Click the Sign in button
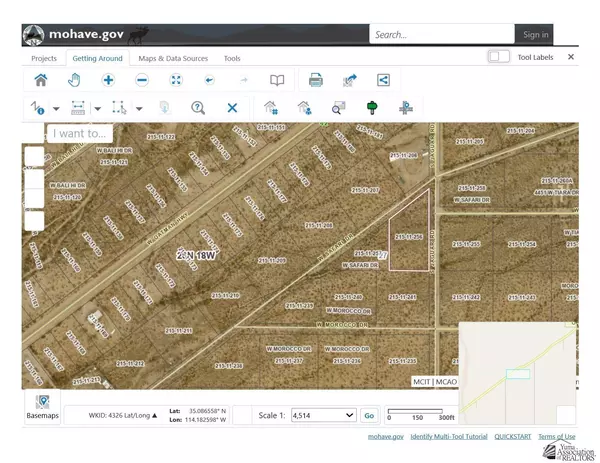The height and width of the screenshot is (463, 600). (535, 35)
